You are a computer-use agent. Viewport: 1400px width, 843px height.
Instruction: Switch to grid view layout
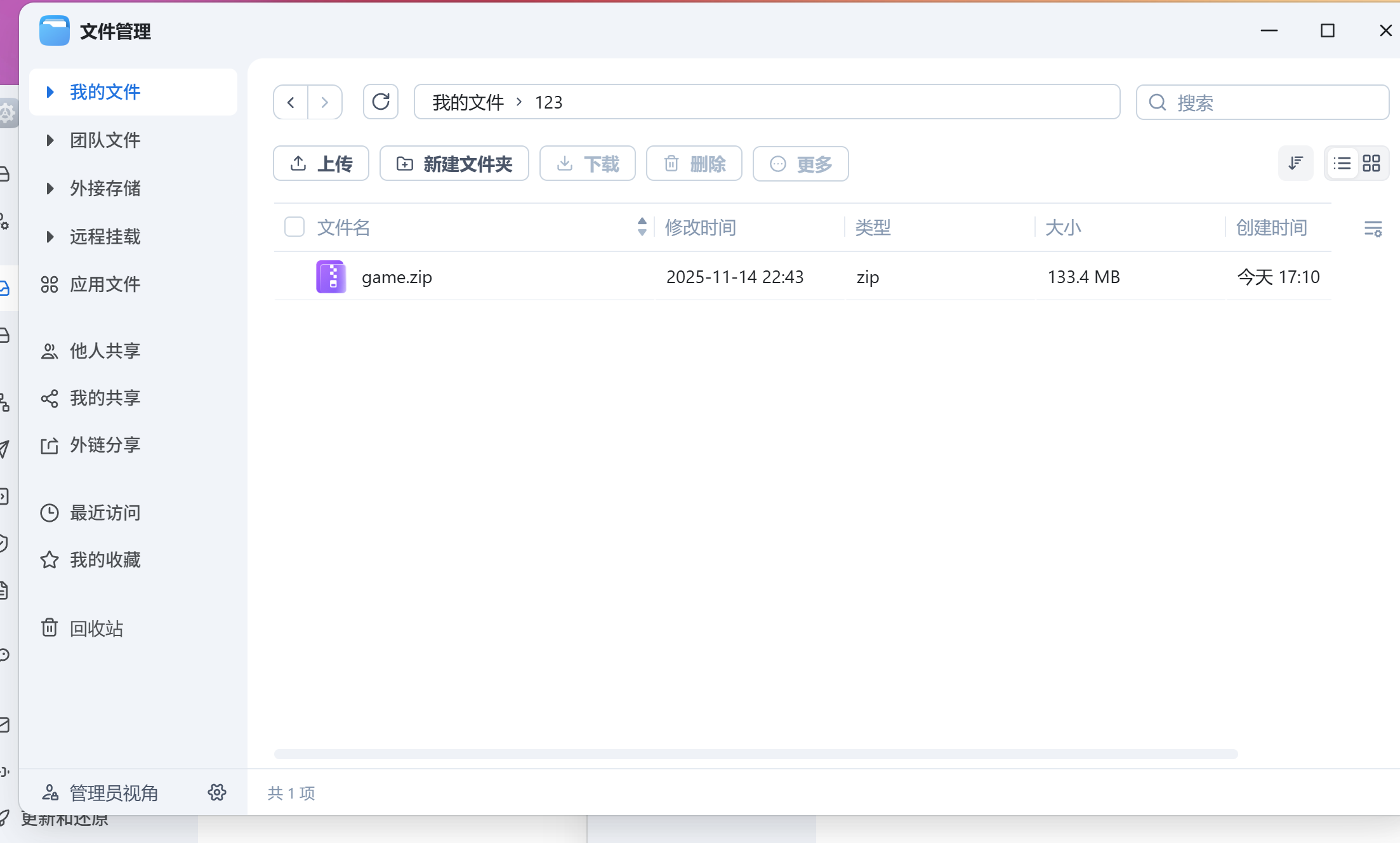tap(1371, 164)
